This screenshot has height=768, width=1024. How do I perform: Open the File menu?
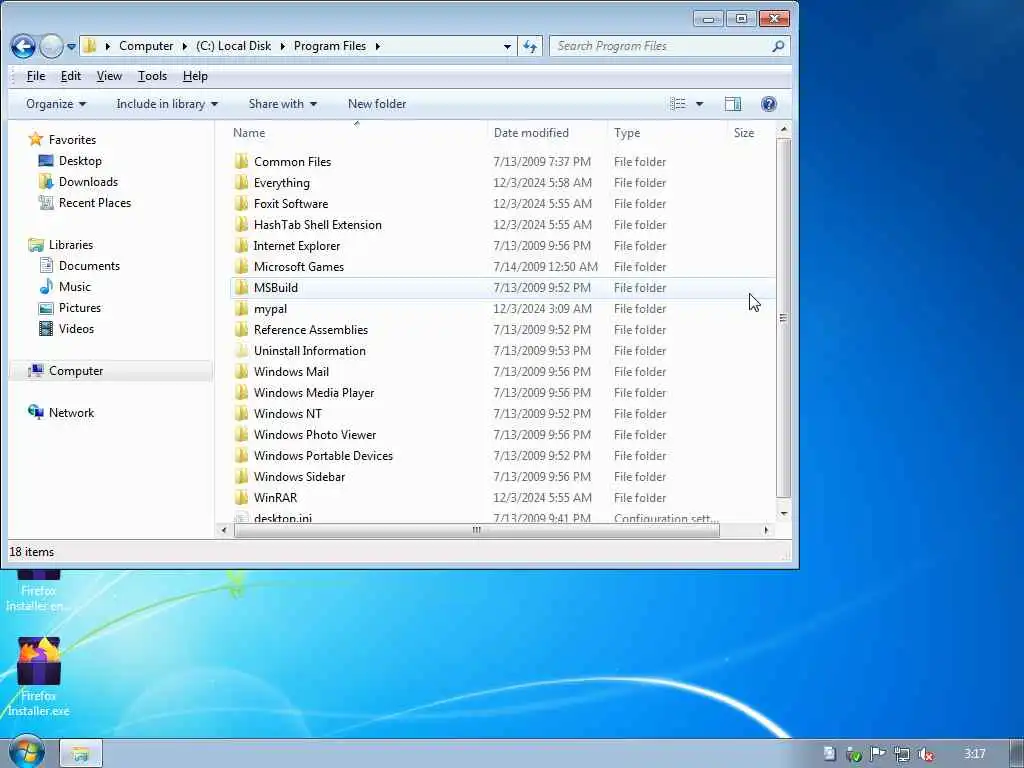pos(36,76)
